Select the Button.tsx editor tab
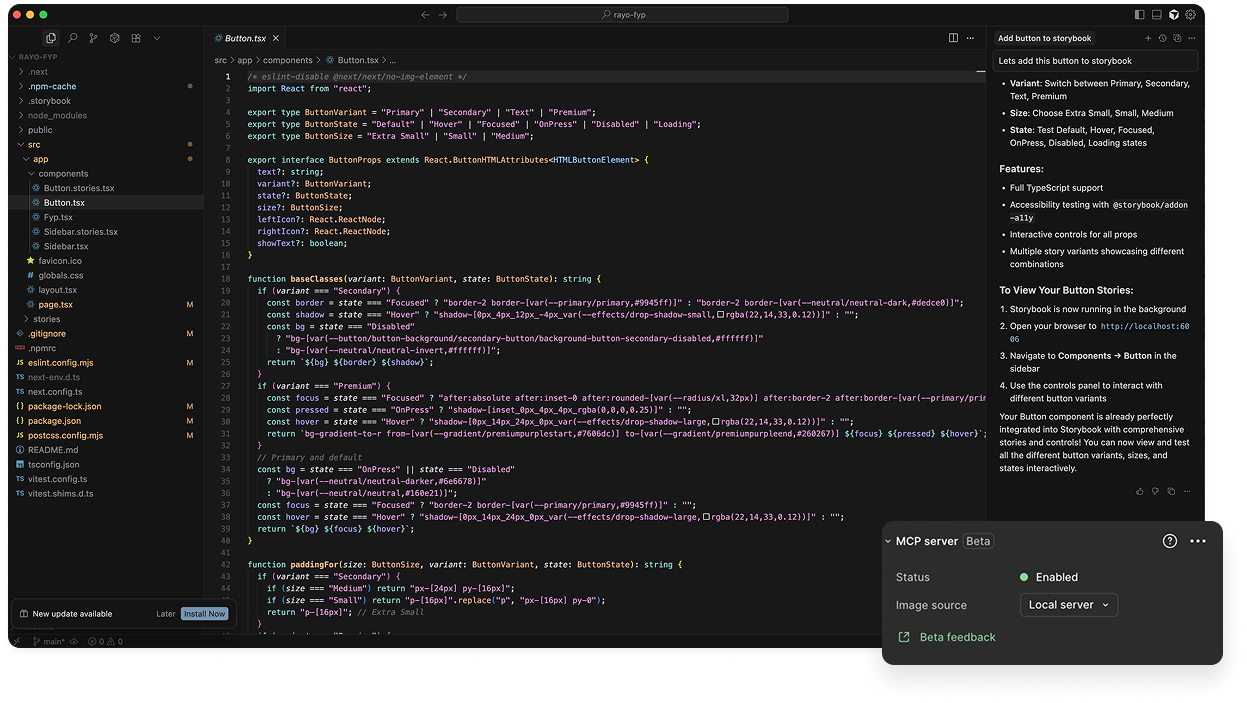Image resolution: width=1247 pixels, height=703 pixels. pos(246,38)
